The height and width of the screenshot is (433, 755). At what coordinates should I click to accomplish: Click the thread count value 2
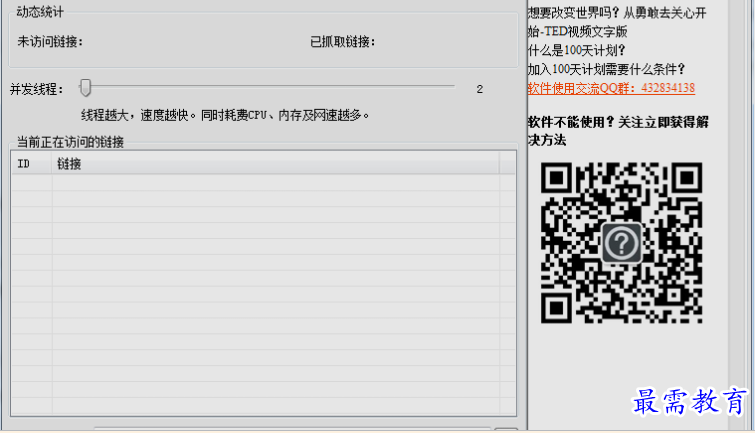[480, 89]
